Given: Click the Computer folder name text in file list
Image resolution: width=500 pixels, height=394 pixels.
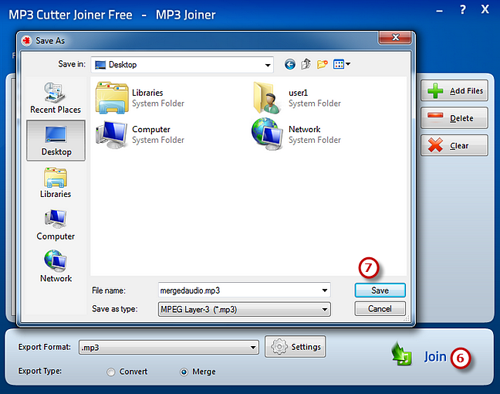Looking at the screenshot, I should [x=151, y=129].
